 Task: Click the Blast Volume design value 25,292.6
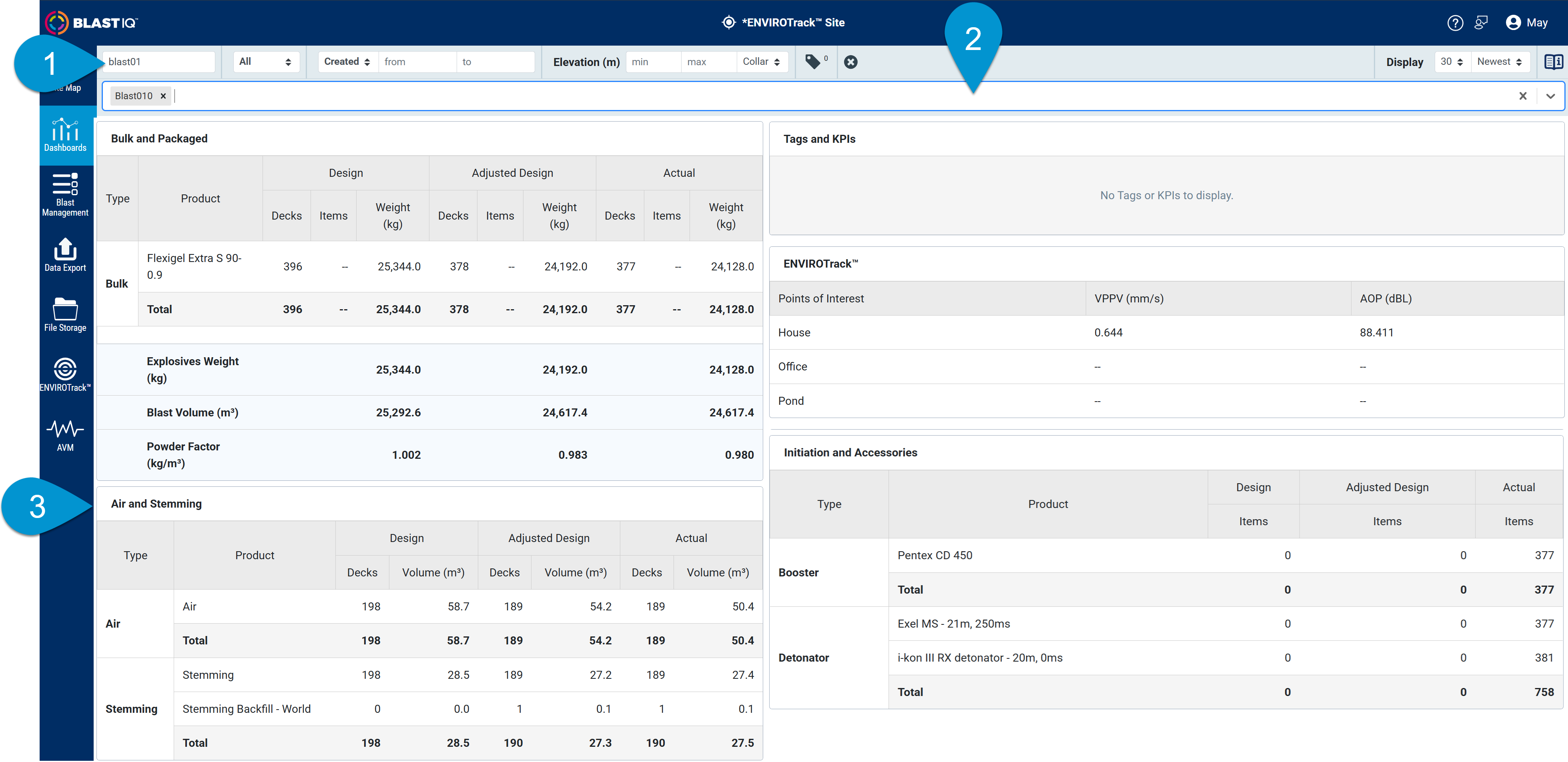click(398, 412)
